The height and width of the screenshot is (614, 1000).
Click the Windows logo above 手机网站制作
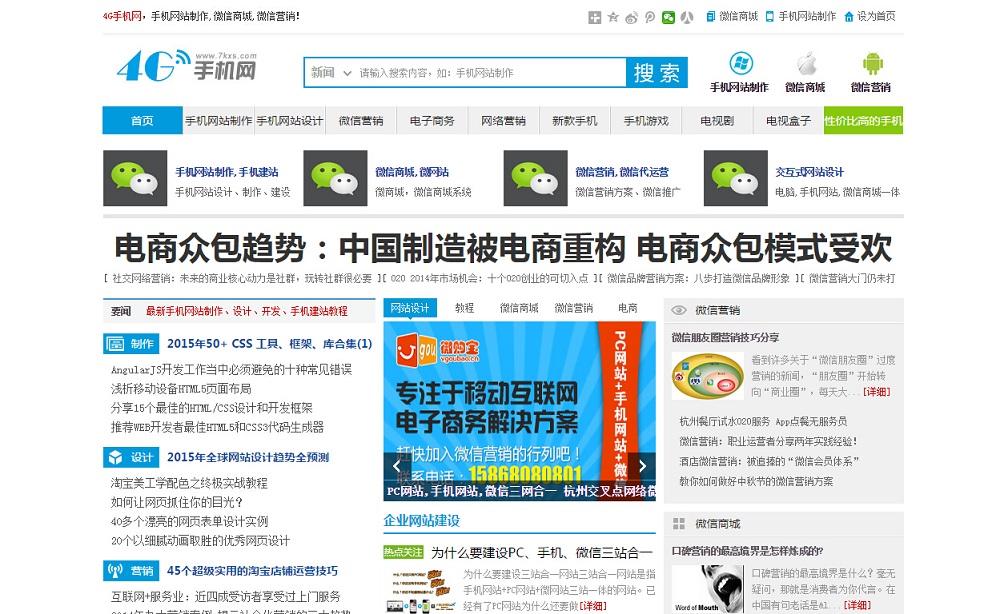click(x=740, y=63)
